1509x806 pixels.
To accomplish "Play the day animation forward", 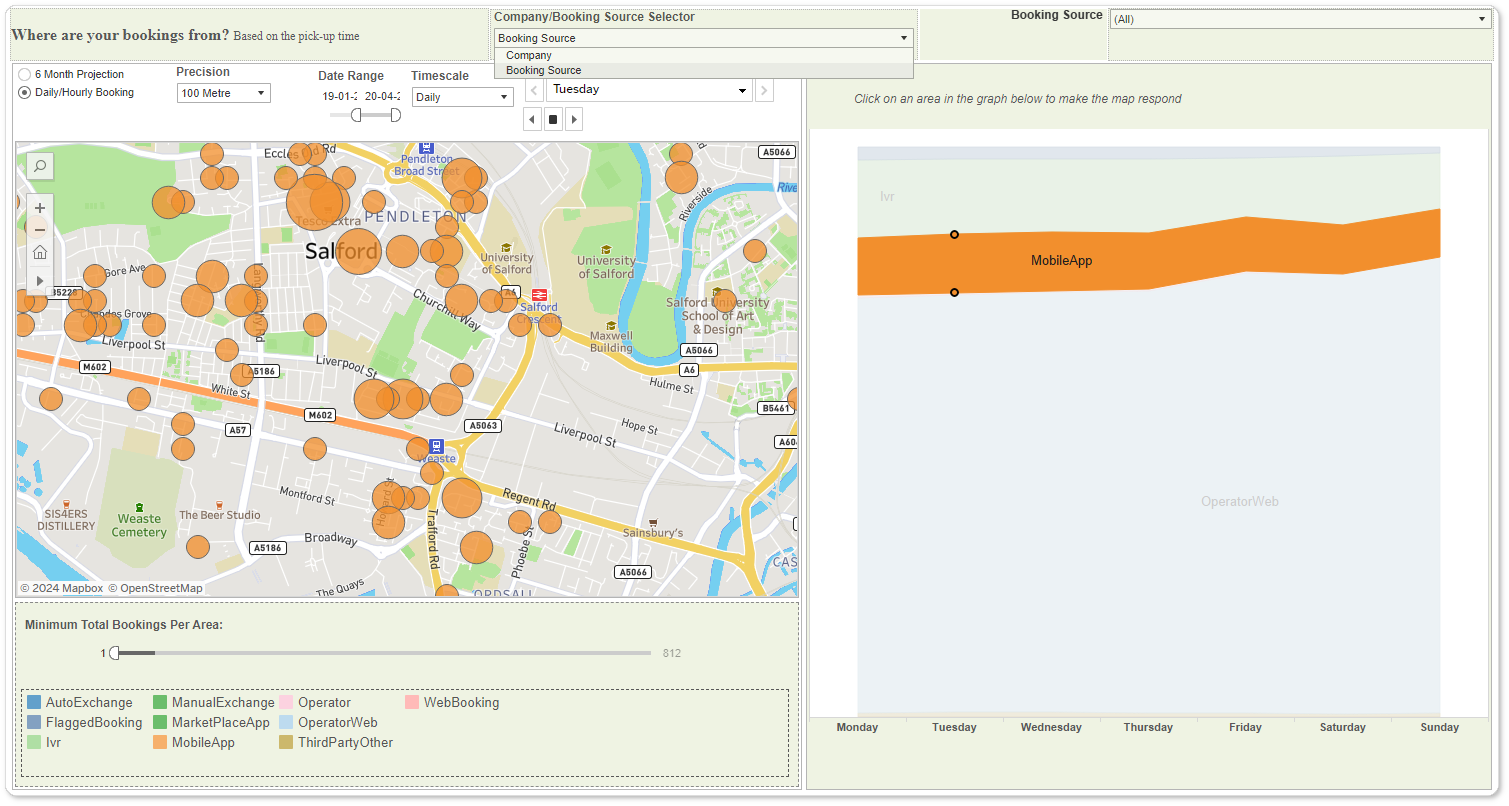I will tap(574, 119).
